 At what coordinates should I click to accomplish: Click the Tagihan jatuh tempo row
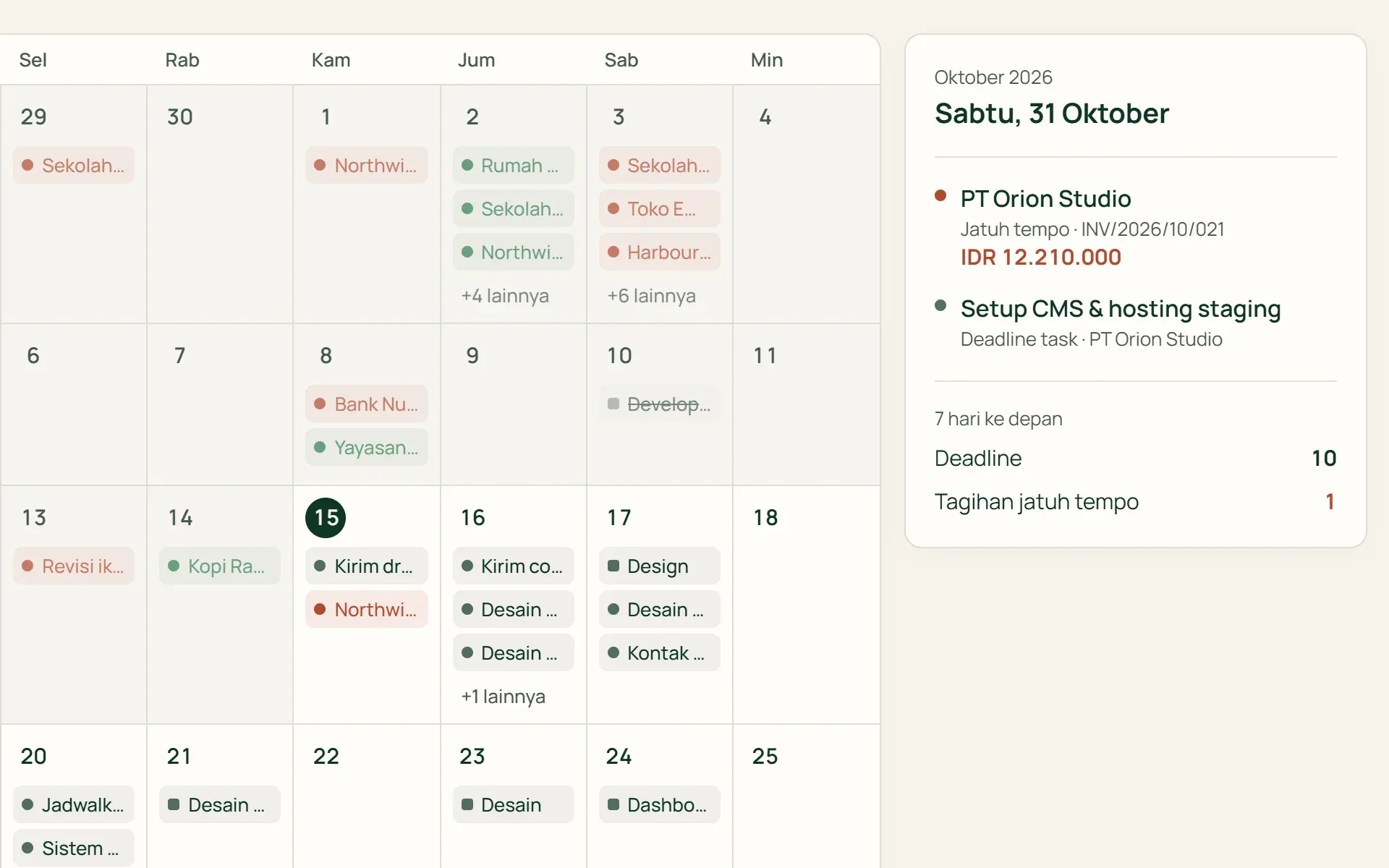pyautogui.click(x=1135, y=501)
